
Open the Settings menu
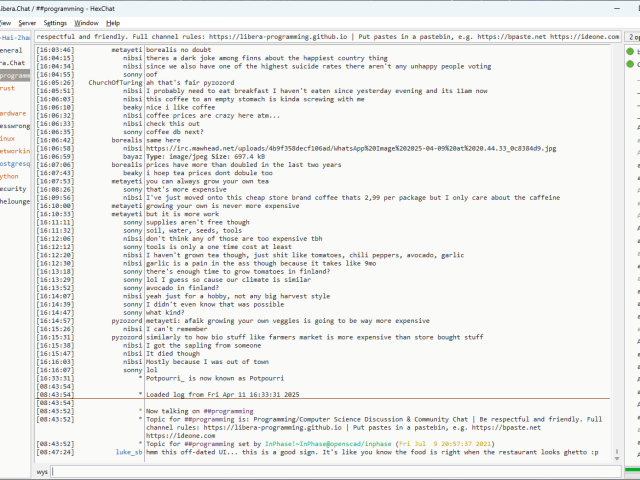pos(56,22)
